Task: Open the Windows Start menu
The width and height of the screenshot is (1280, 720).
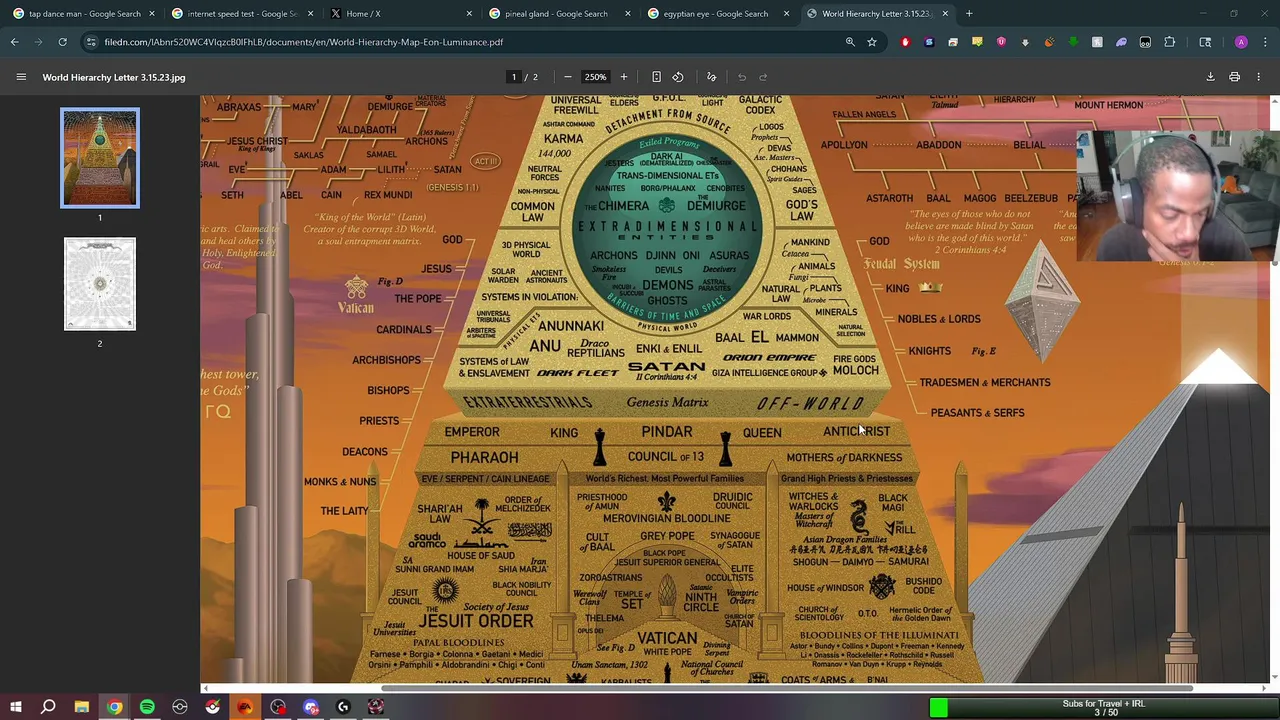Action: pyautogui.click(x=15, y=707)
